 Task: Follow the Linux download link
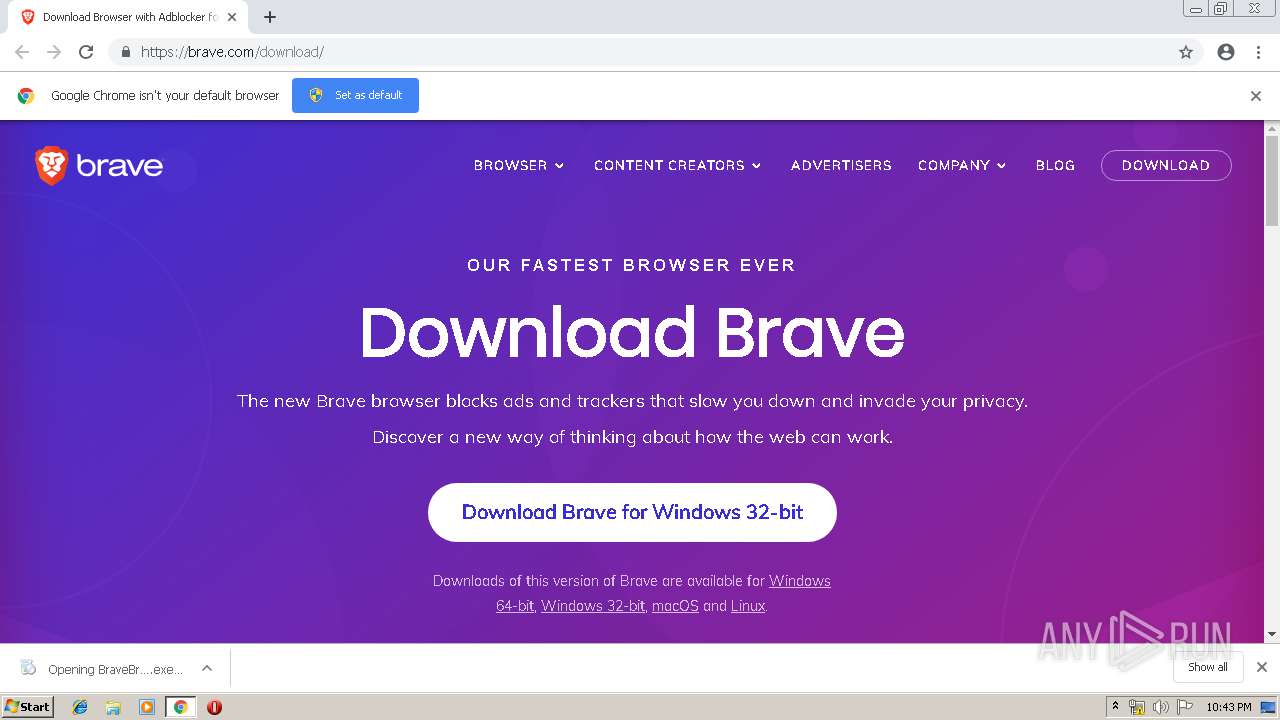(748, 606)
